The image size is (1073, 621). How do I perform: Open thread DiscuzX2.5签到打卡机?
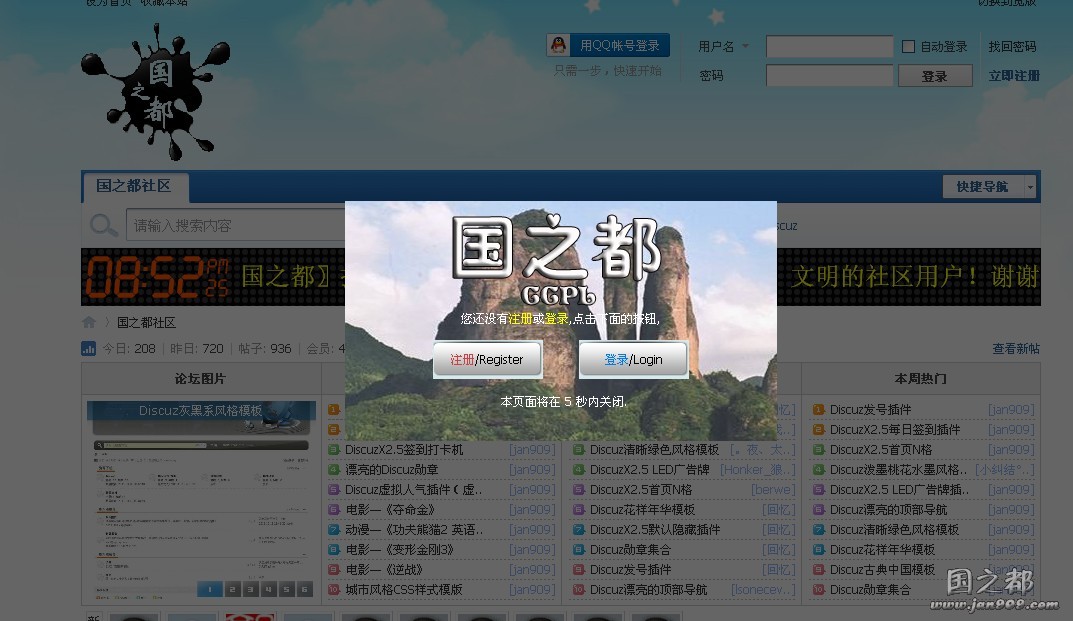[x=404, y=450]
